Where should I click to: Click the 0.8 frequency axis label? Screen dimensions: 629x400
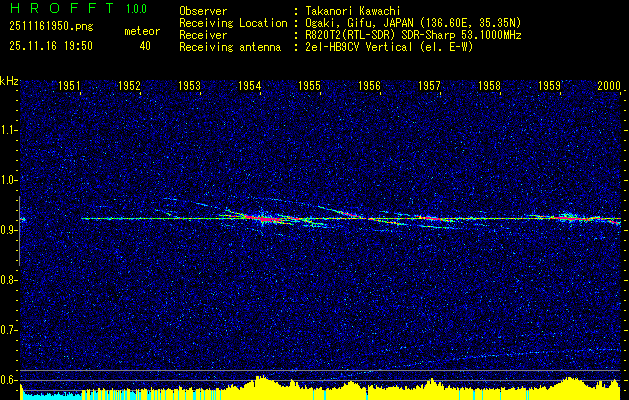tap(9, 280)
